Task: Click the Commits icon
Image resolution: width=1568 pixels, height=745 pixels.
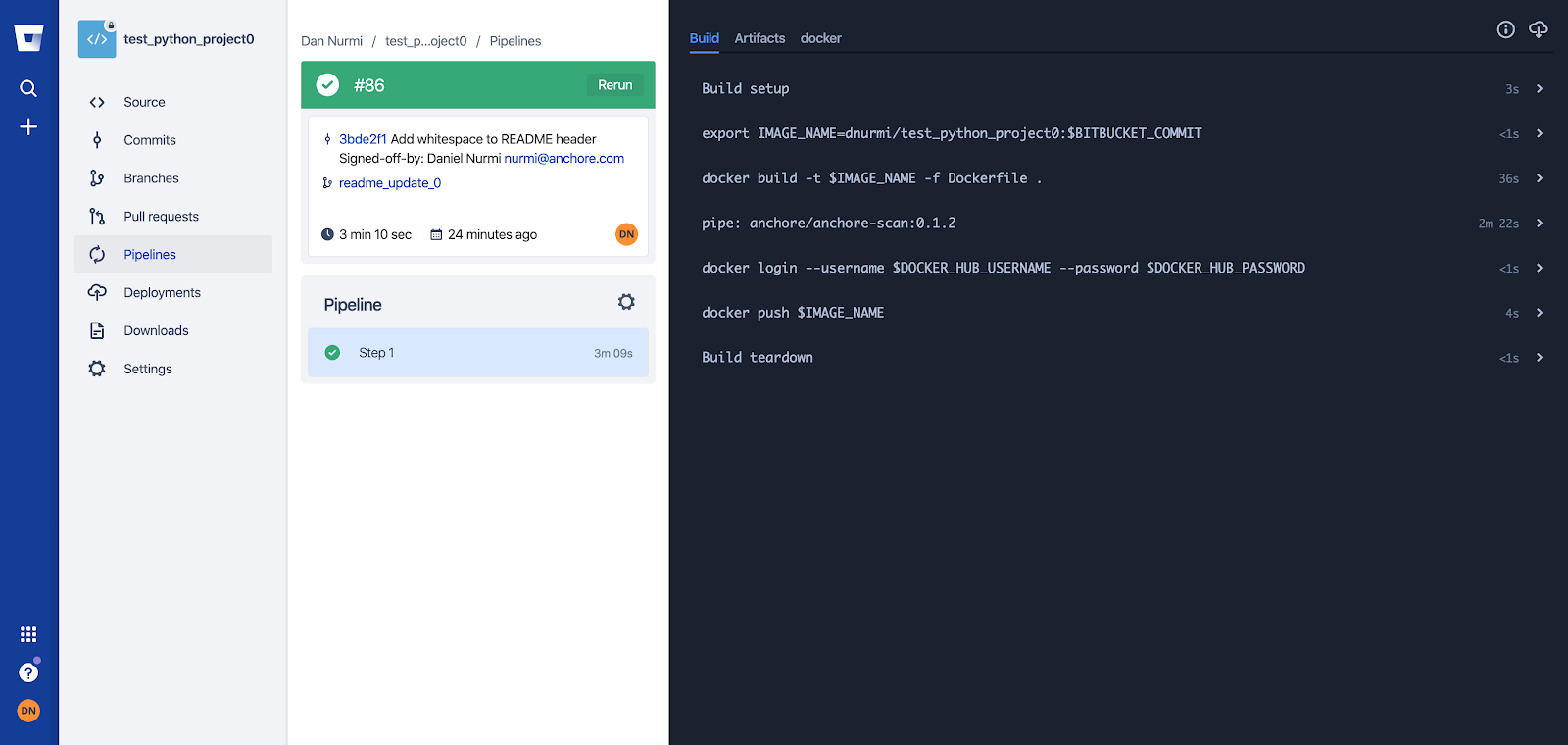Action: [97, 140]
